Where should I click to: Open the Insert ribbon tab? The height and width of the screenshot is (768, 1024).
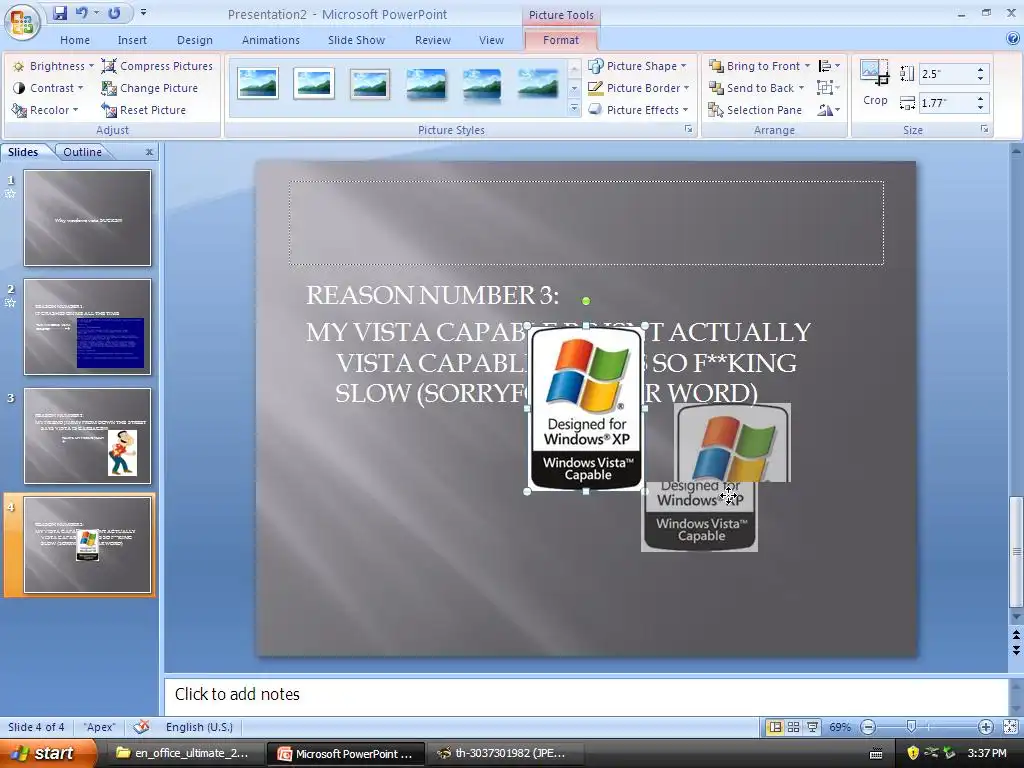click(x=132, y=40)
